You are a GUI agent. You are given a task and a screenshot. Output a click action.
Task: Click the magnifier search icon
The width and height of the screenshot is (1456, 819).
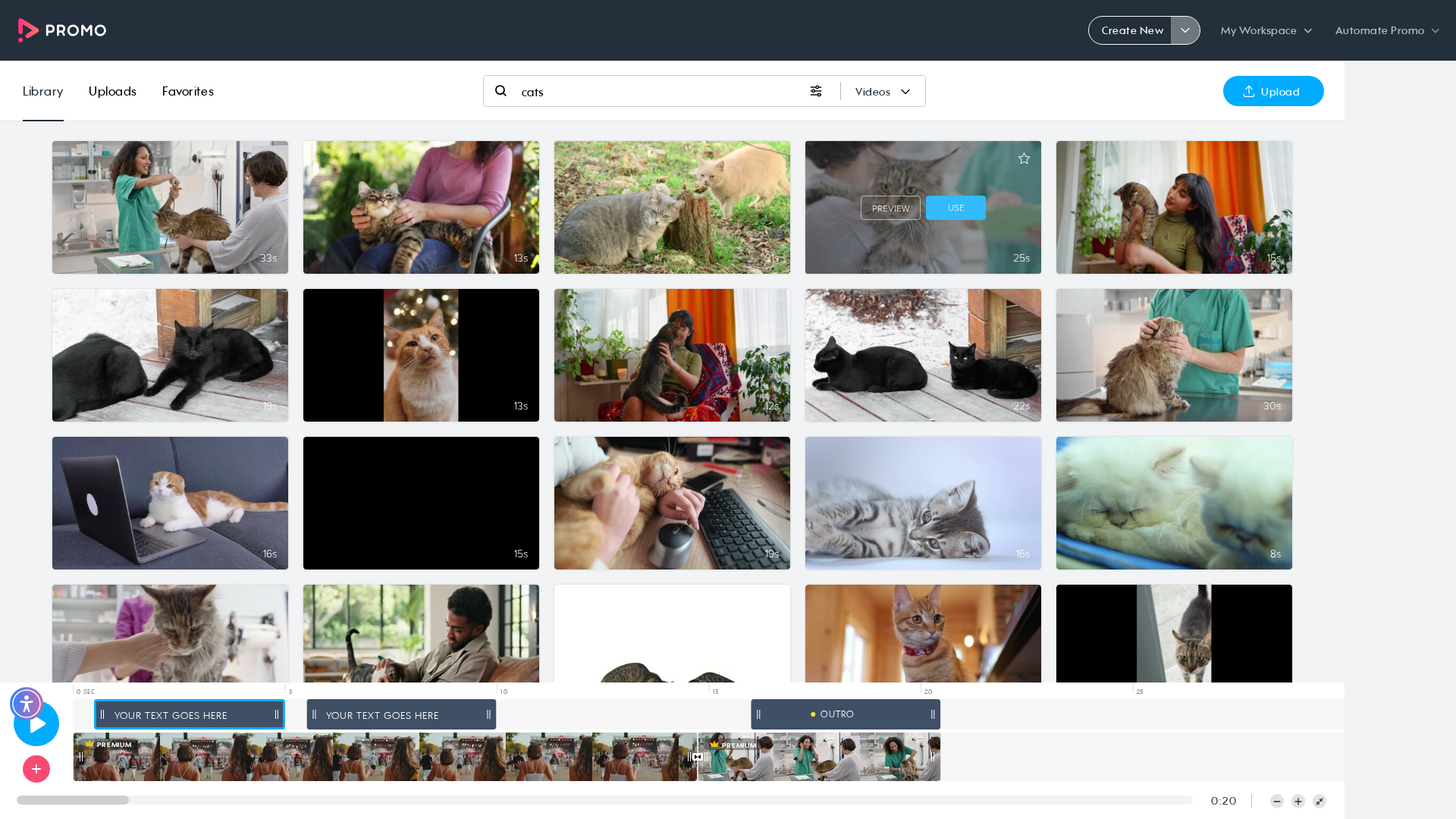(x=500, y=91)
